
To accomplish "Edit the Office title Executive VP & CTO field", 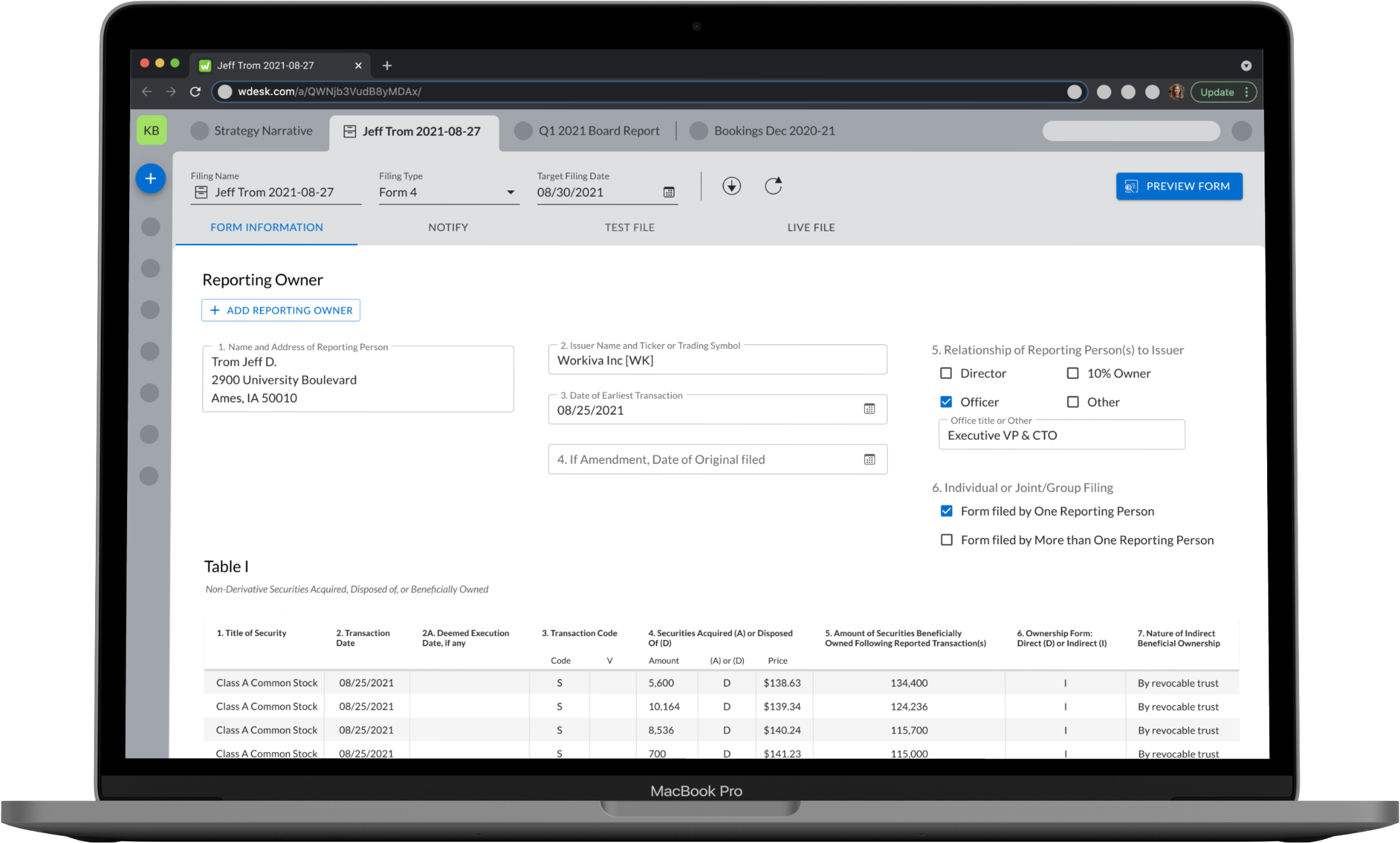I will (x=1061, y=435).
